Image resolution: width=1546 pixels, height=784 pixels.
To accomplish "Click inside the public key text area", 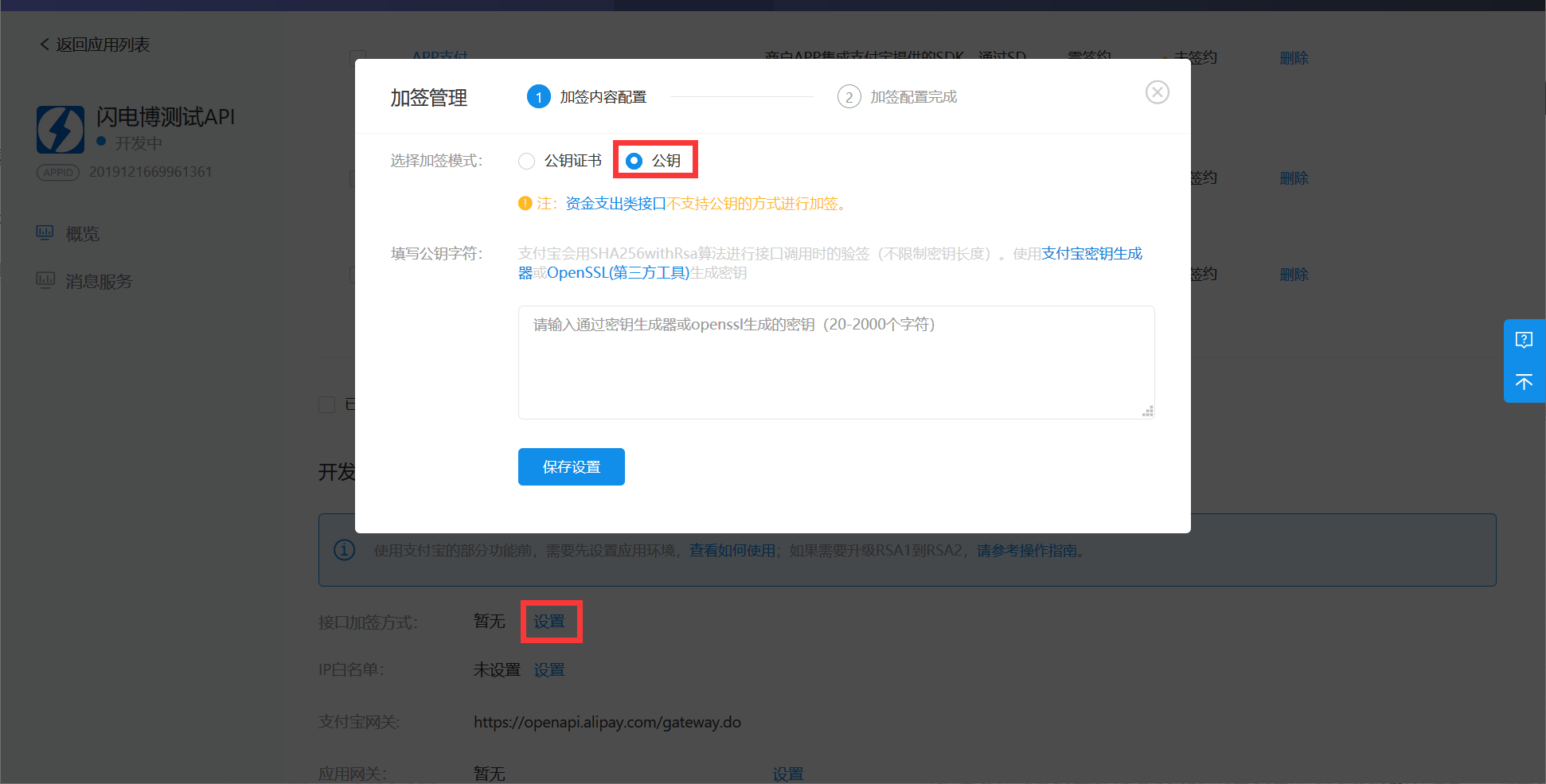I will [x=835, y=362].
